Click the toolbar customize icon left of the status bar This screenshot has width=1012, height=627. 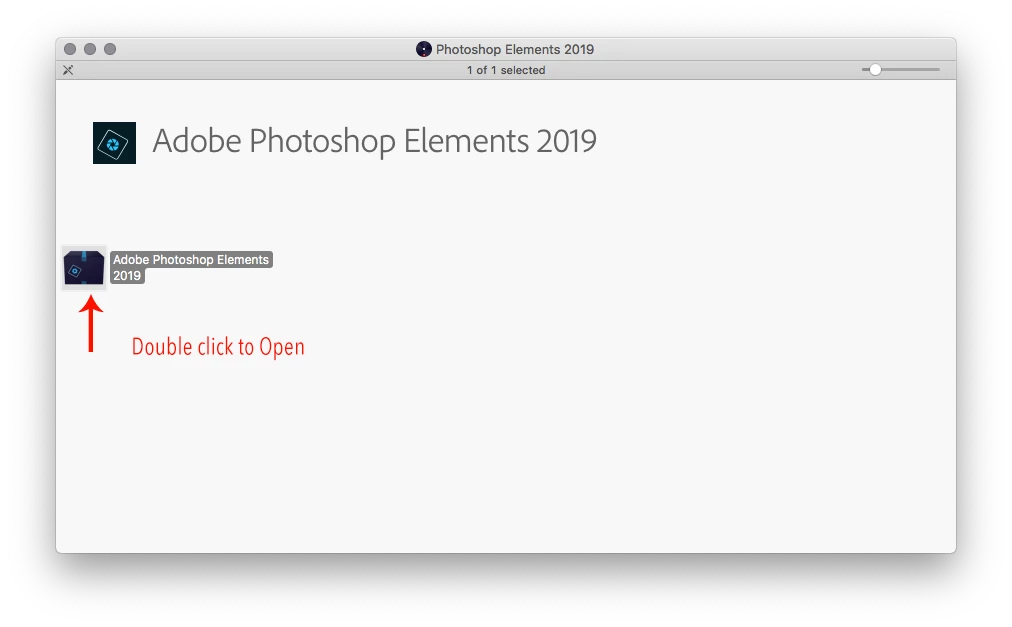point(68,70)
